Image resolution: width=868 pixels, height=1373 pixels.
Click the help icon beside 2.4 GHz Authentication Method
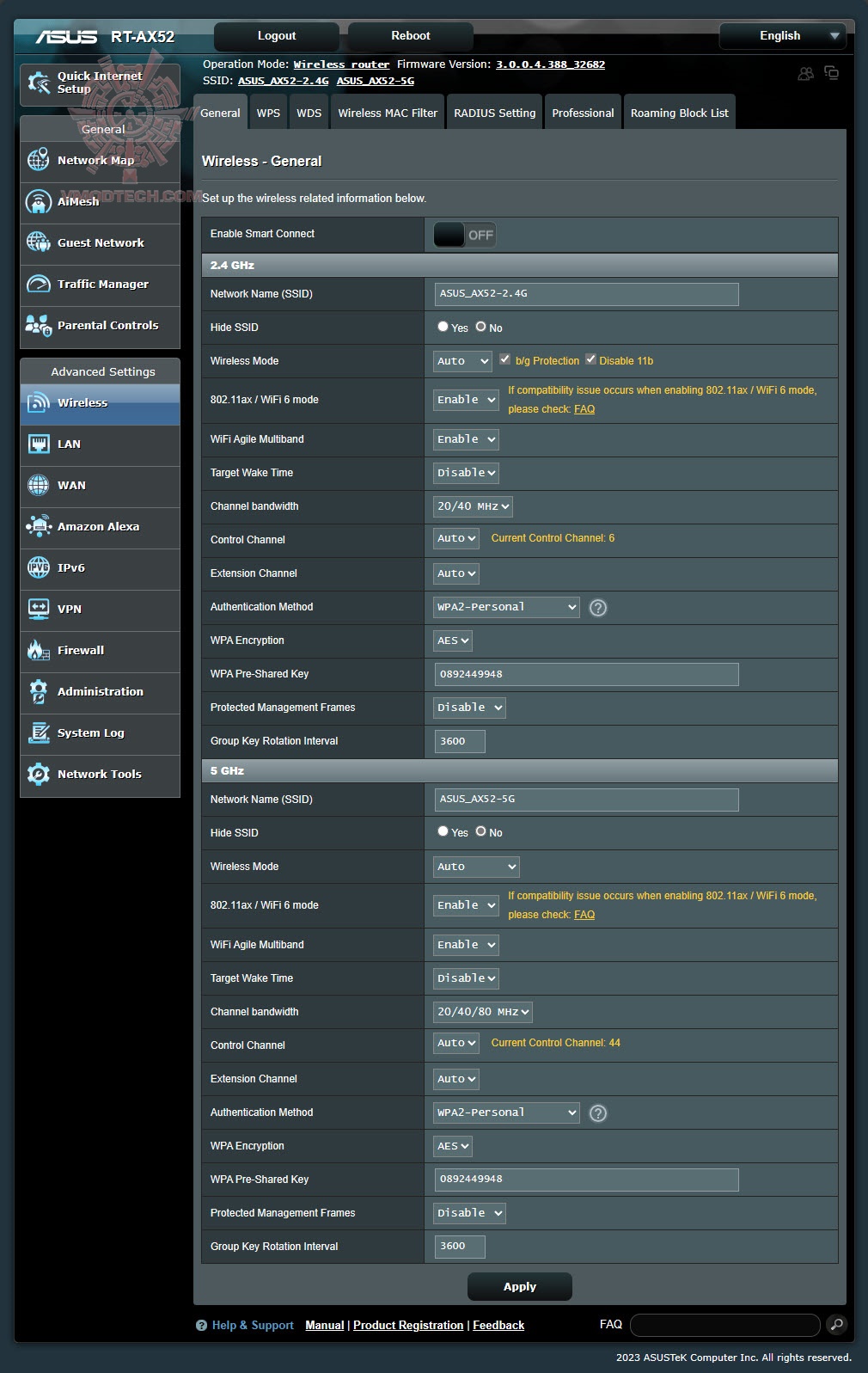coord(598,608)
